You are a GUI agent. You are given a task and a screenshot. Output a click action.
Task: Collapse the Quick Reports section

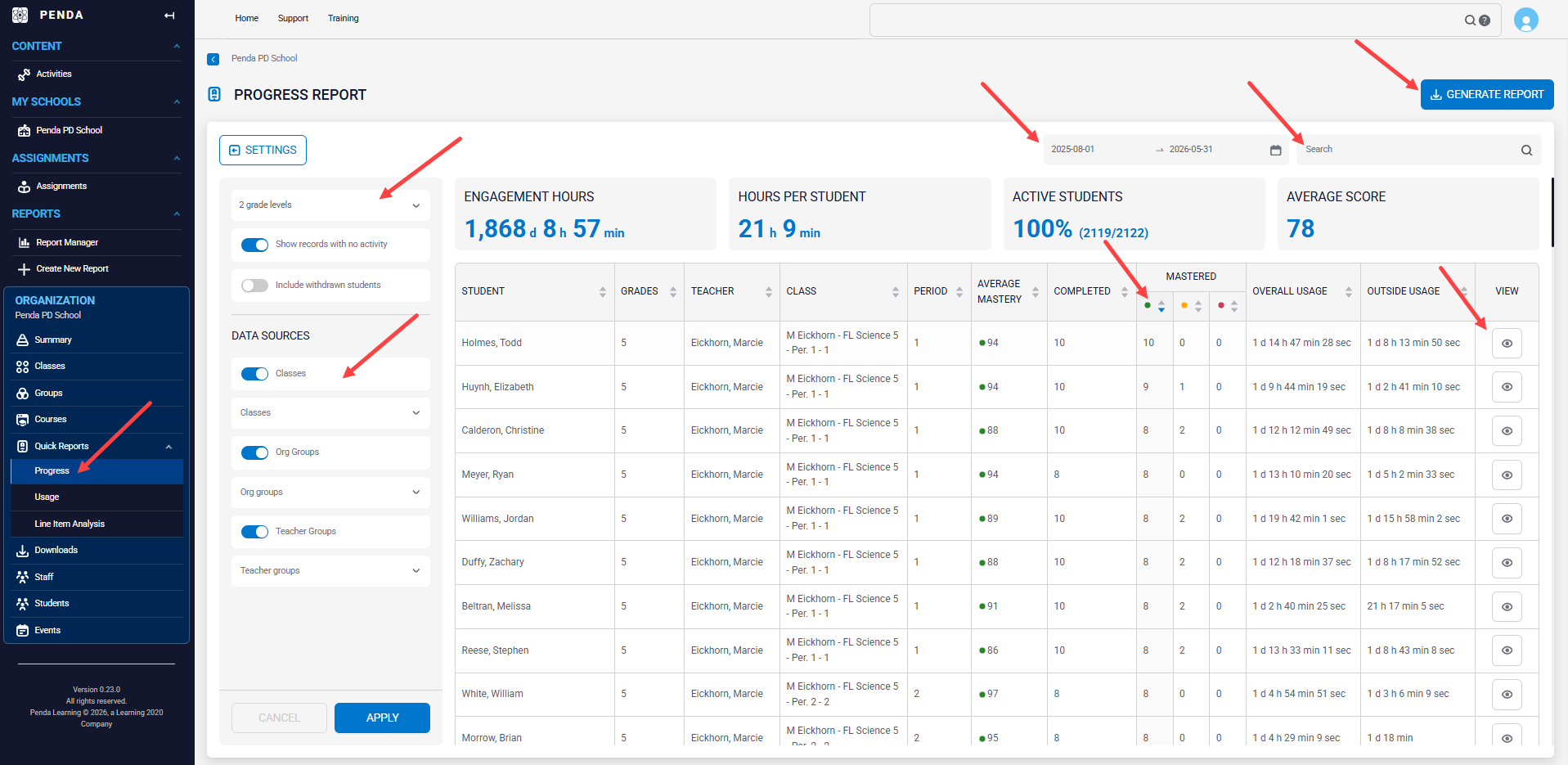point(168,447)
